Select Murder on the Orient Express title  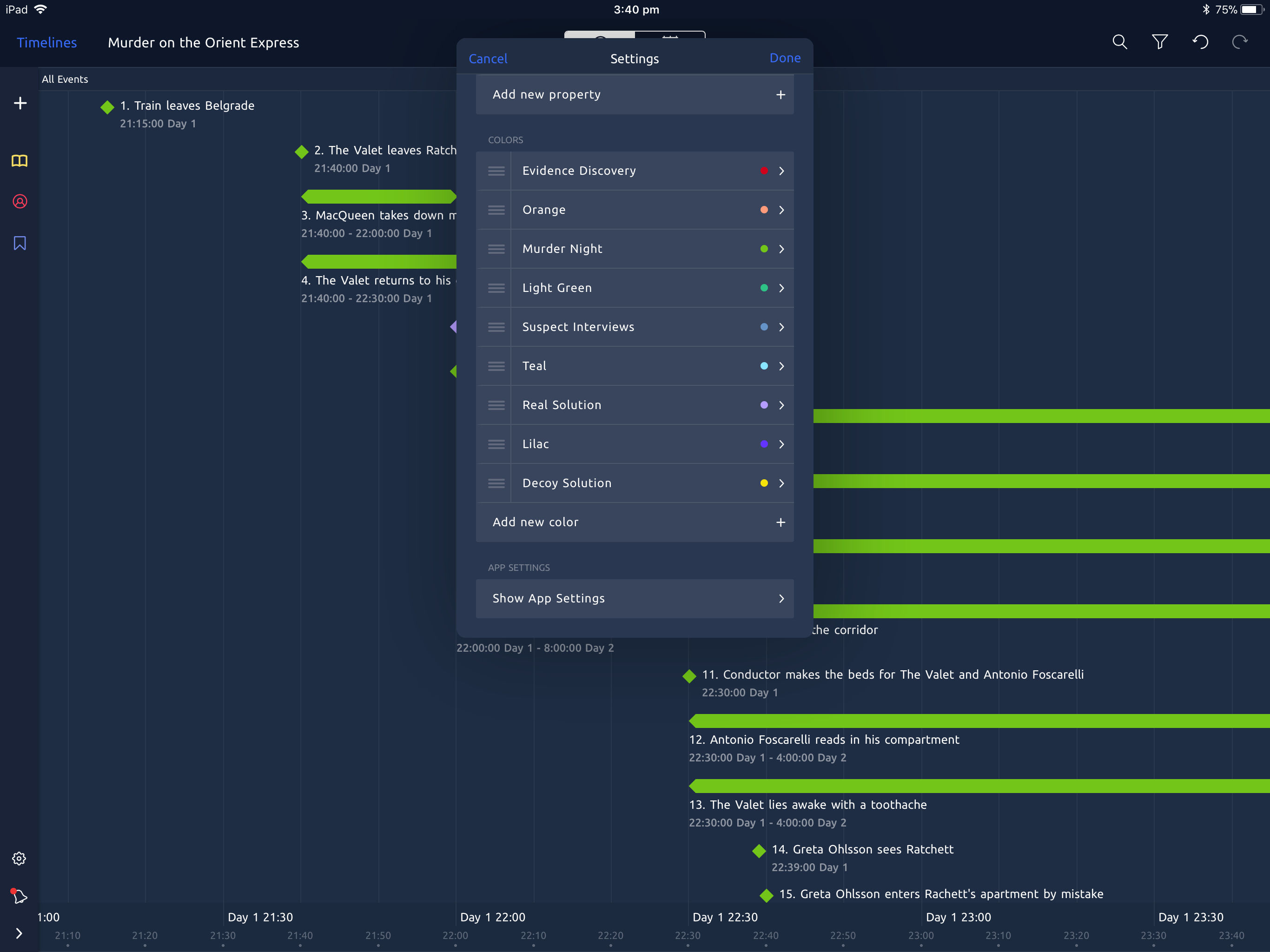click(203, 42)
